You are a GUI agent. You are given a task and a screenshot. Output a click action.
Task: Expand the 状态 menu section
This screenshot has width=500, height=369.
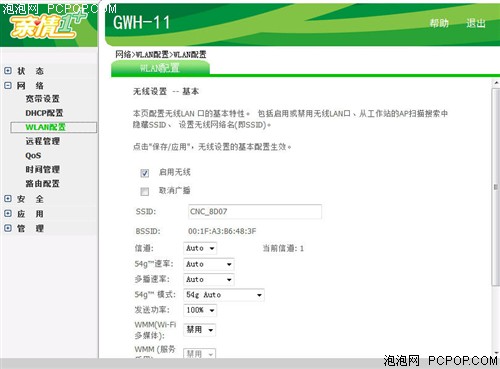point(8,71)
